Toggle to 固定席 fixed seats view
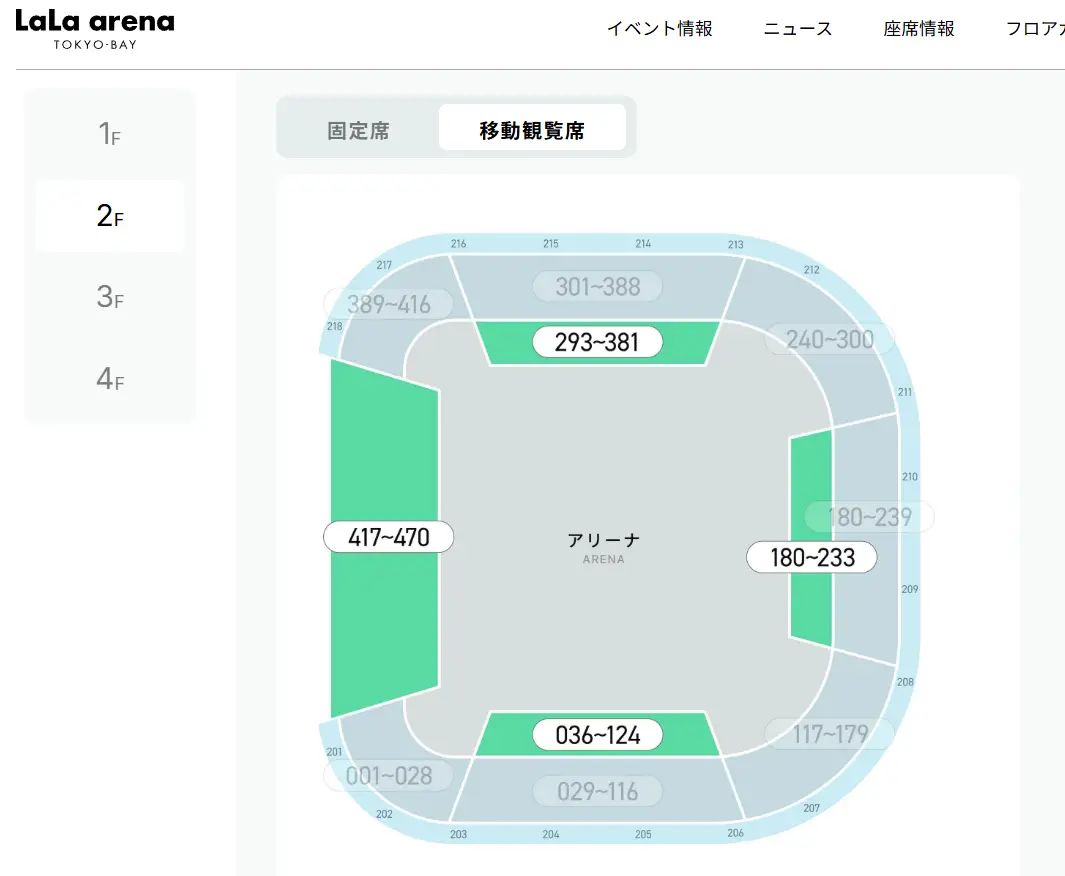 pyautogui.click(x=358, y=130)
